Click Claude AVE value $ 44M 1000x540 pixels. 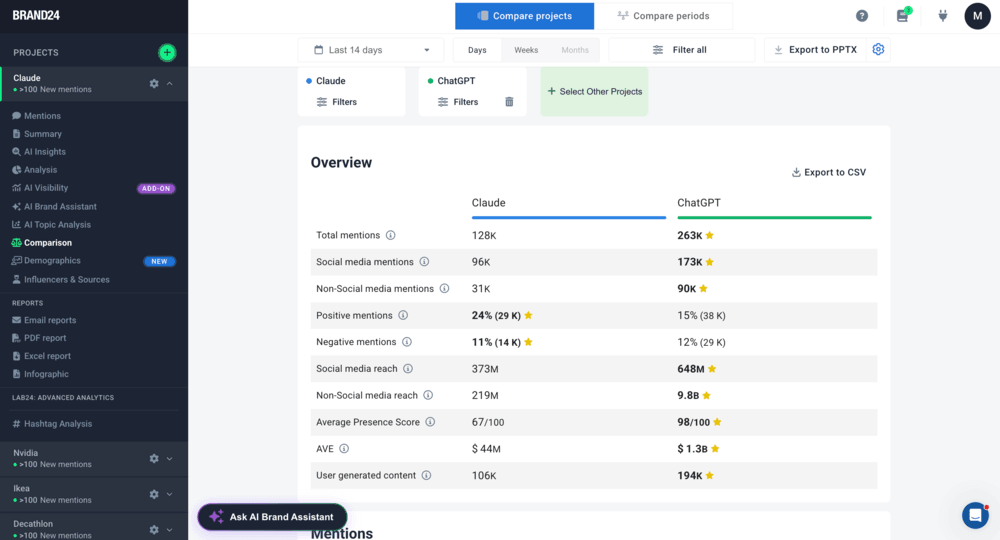[x=486, y=449]
